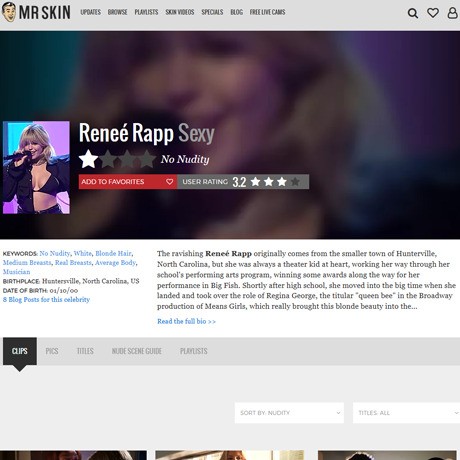Click the 3.2 user rating value
Viewport: 460px width, 460px height.
[x=239, y=182]
